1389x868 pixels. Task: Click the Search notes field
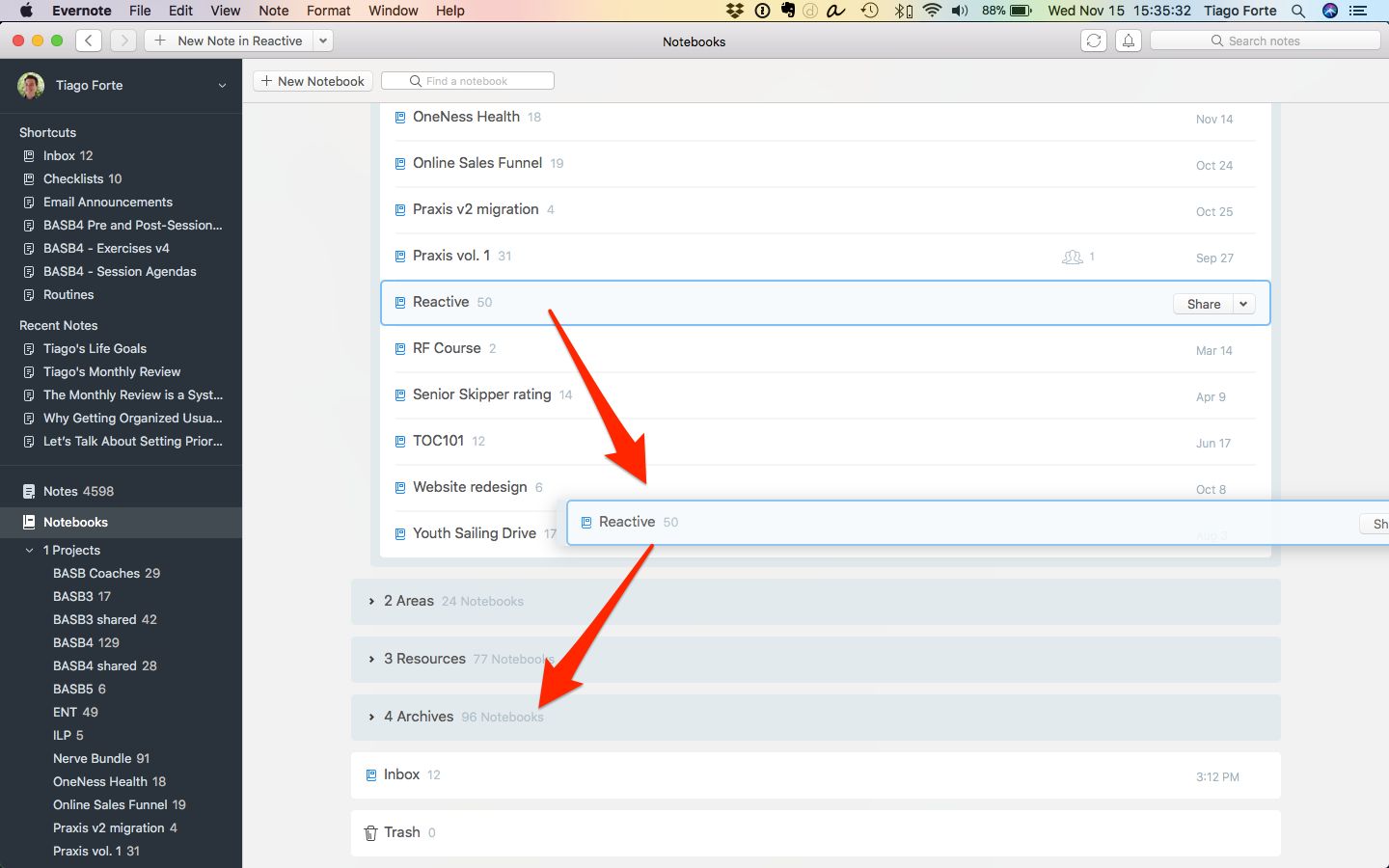(x=1266, y=41)
